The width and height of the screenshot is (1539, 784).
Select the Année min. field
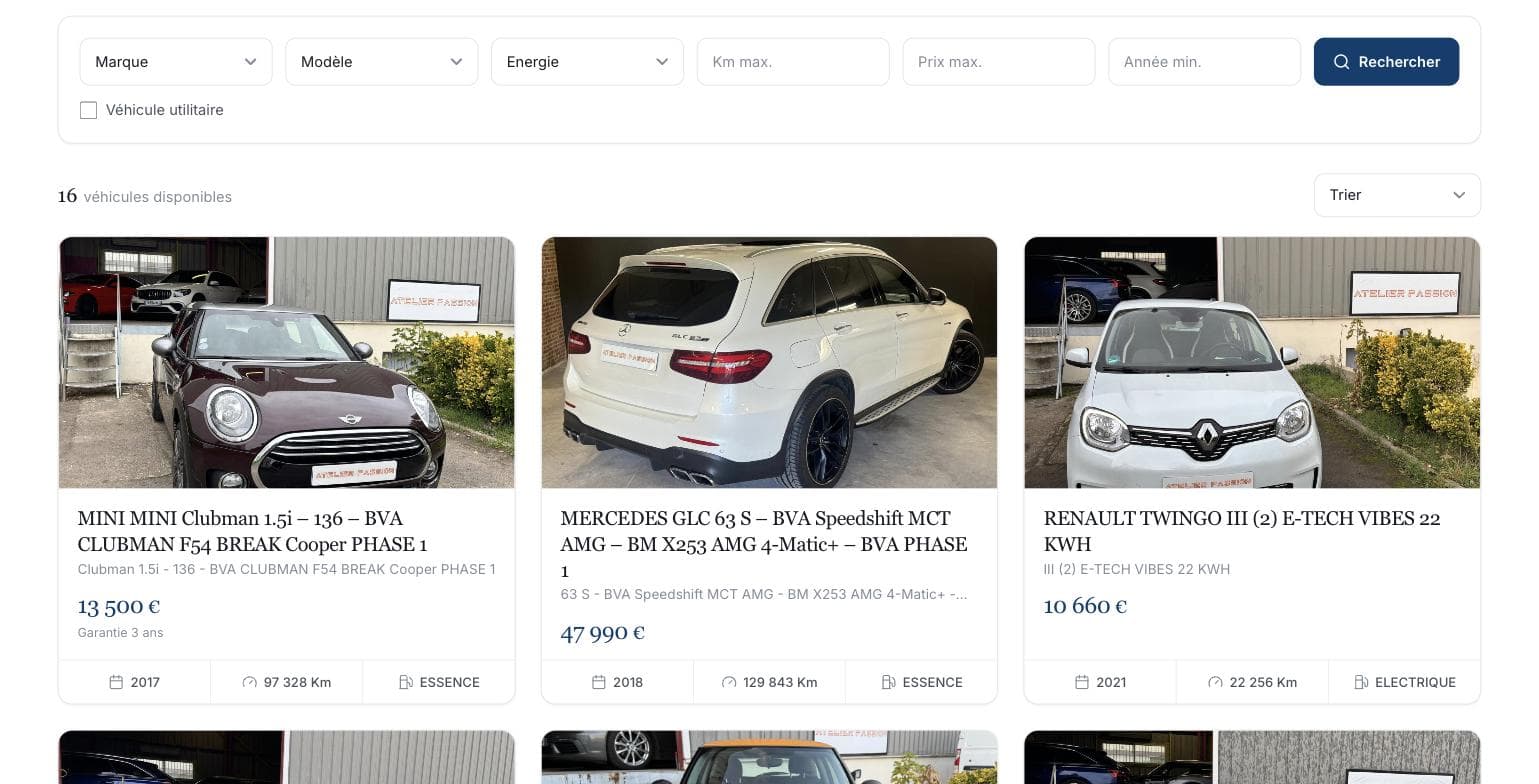tap(1204, 62)
